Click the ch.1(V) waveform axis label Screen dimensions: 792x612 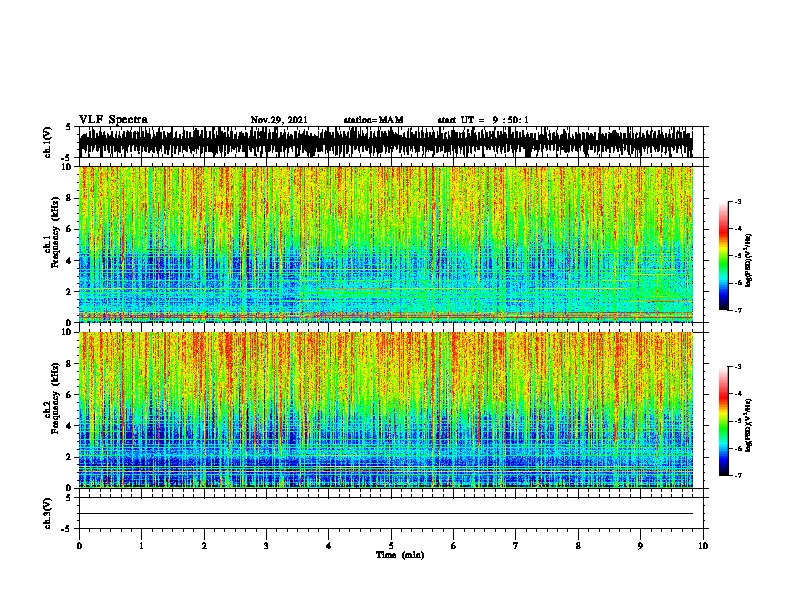[x=48, y=142]
